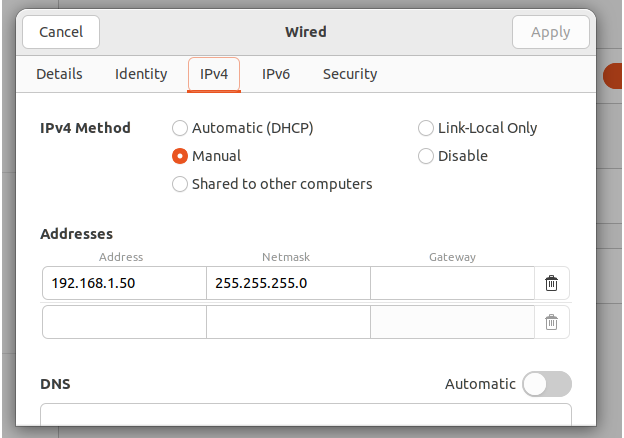Image resolution: width=624 pixels, height=438 pixels.
Task: Open the Identity tab
Action: pos(141,74)
